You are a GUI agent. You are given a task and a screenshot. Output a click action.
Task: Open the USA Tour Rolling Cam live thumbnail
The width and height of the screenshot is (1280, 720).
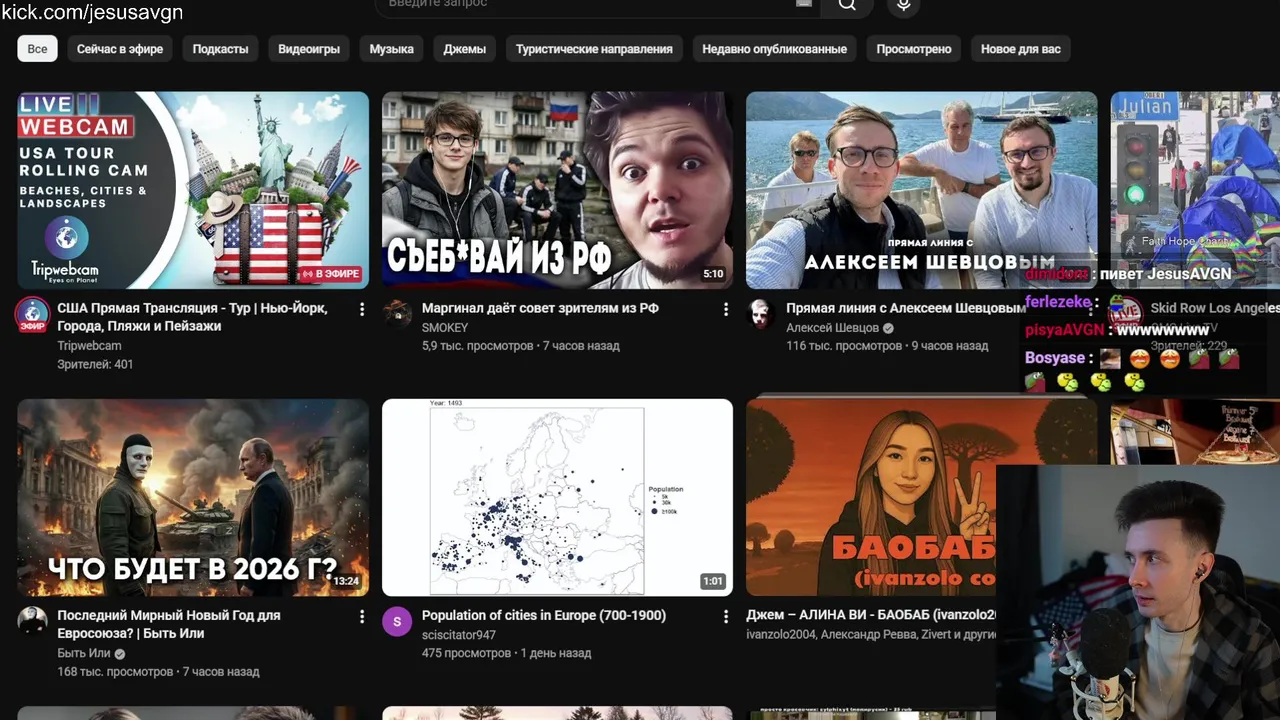pyautogui.click(x=193, y=190)
